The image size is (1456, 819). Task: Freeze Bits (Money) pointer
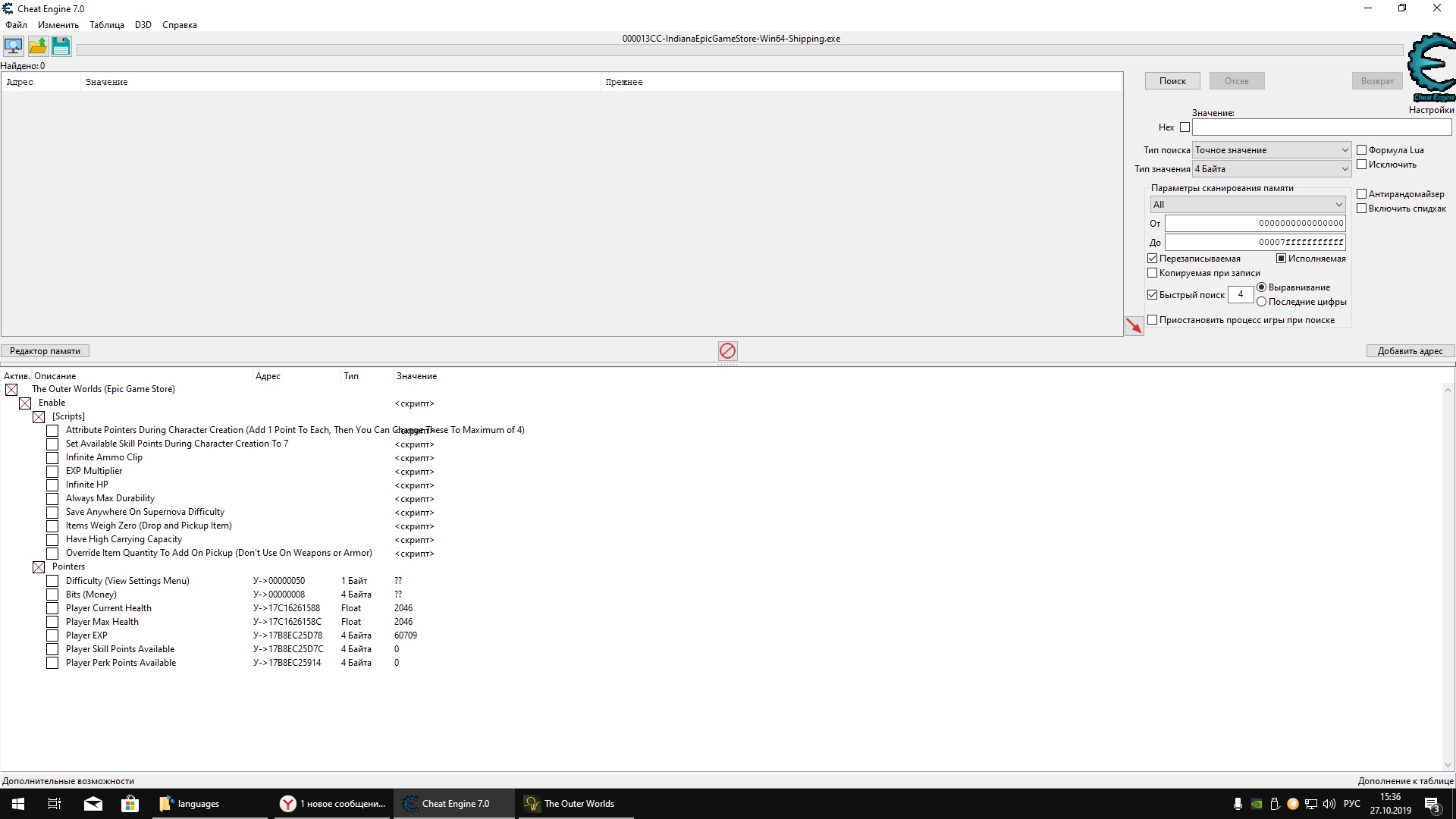(52, 595)
